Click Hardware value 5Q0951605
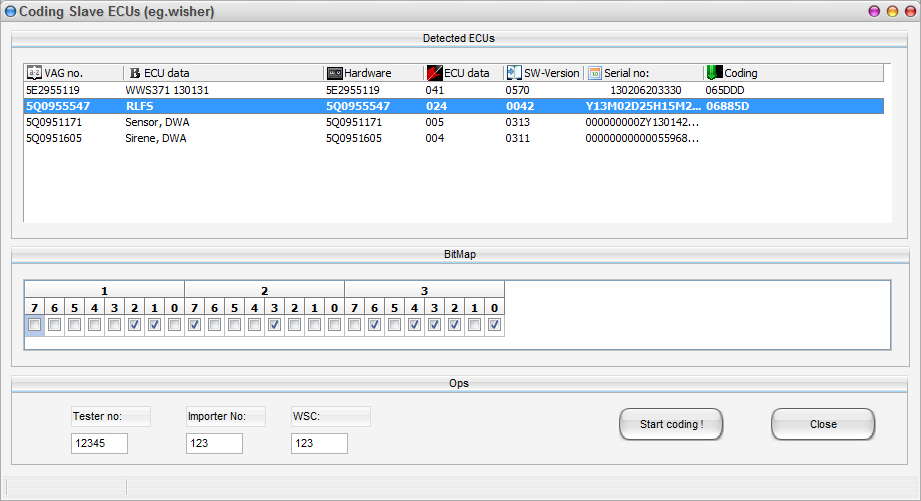This screenshot has height=501, width=921. [x=354, y=138]
